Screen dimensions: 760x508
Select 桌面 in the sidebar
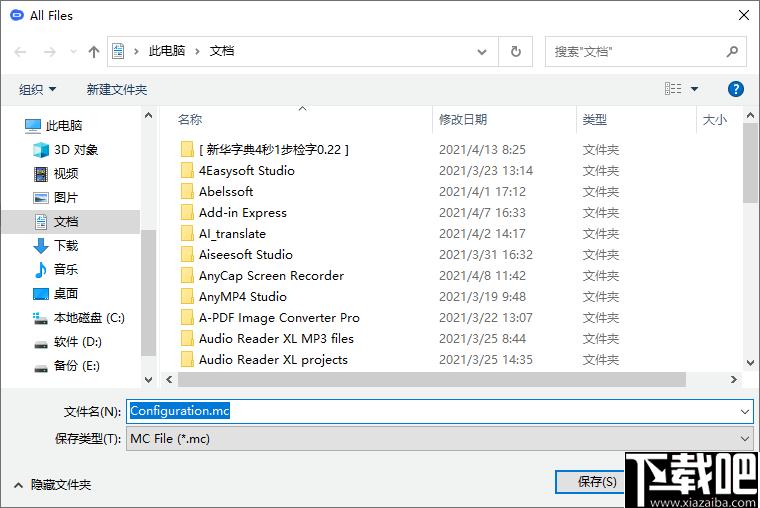pyautogui.click(x=56, y=294)
